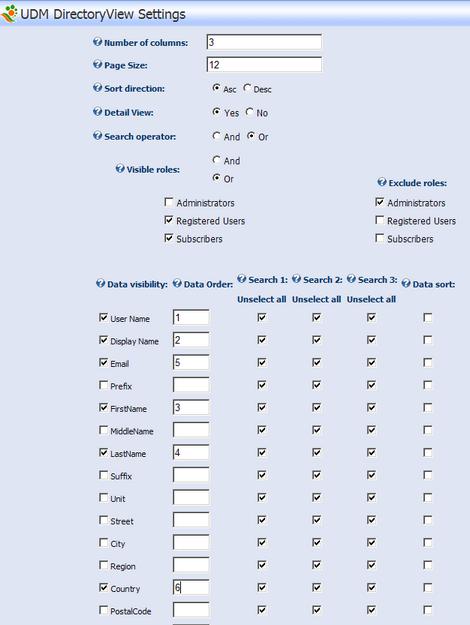Select Desc sort direction radio button

point(247,88)
